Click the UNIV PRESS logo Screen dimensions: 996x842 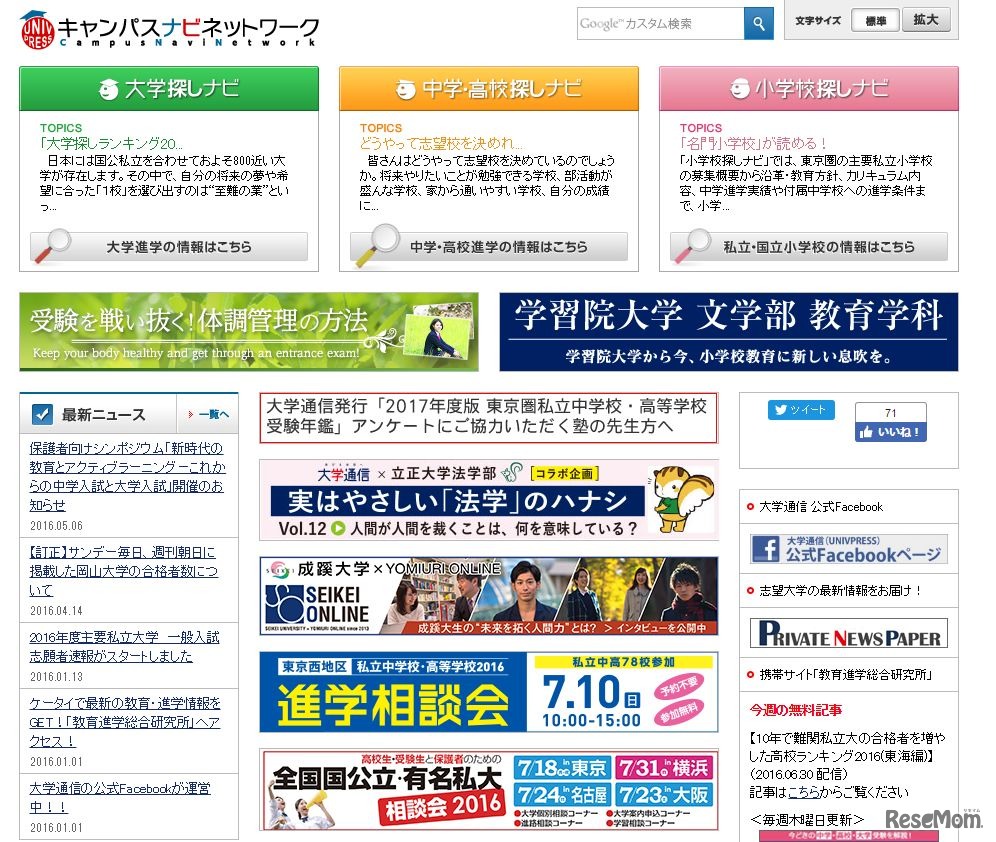pos(37,30)
